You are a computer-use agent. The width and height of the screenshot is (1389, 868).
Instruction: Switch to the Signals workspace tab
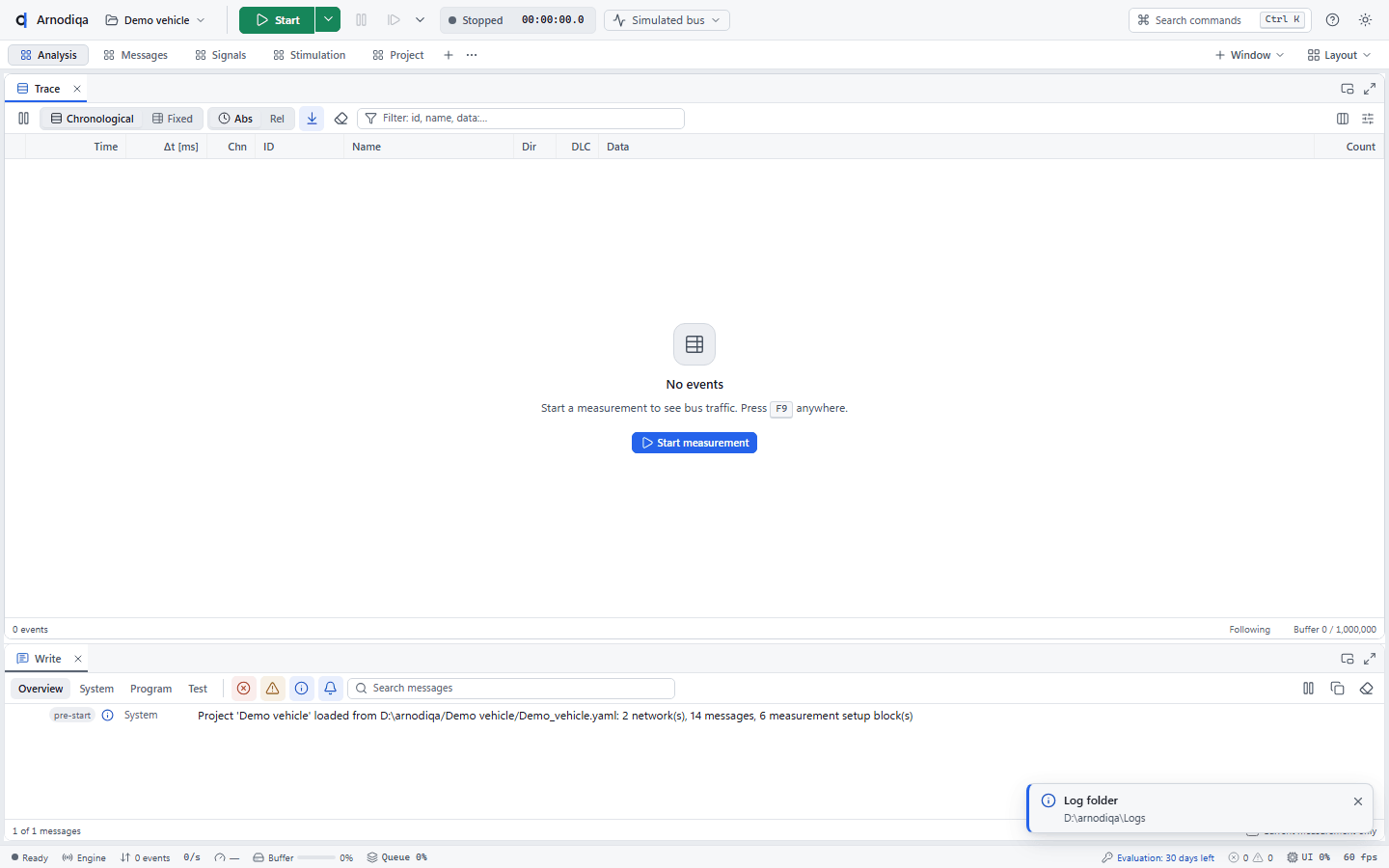pos(221,55)
